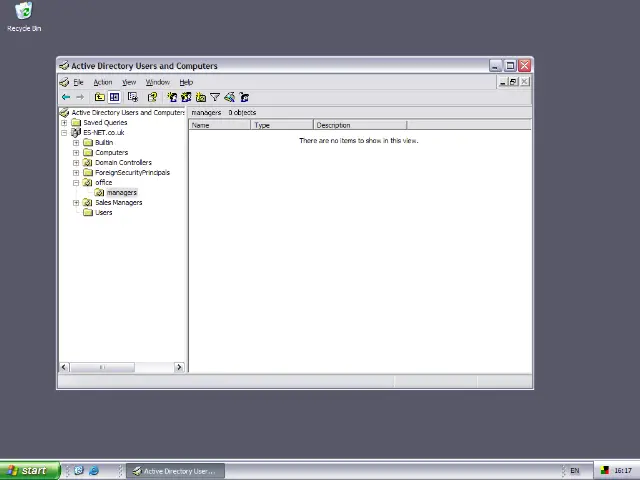The height and width of the screenshot is (480, 640).
Task: Select the Computers container
Action: pyautogui.click(x=111, y=153)
